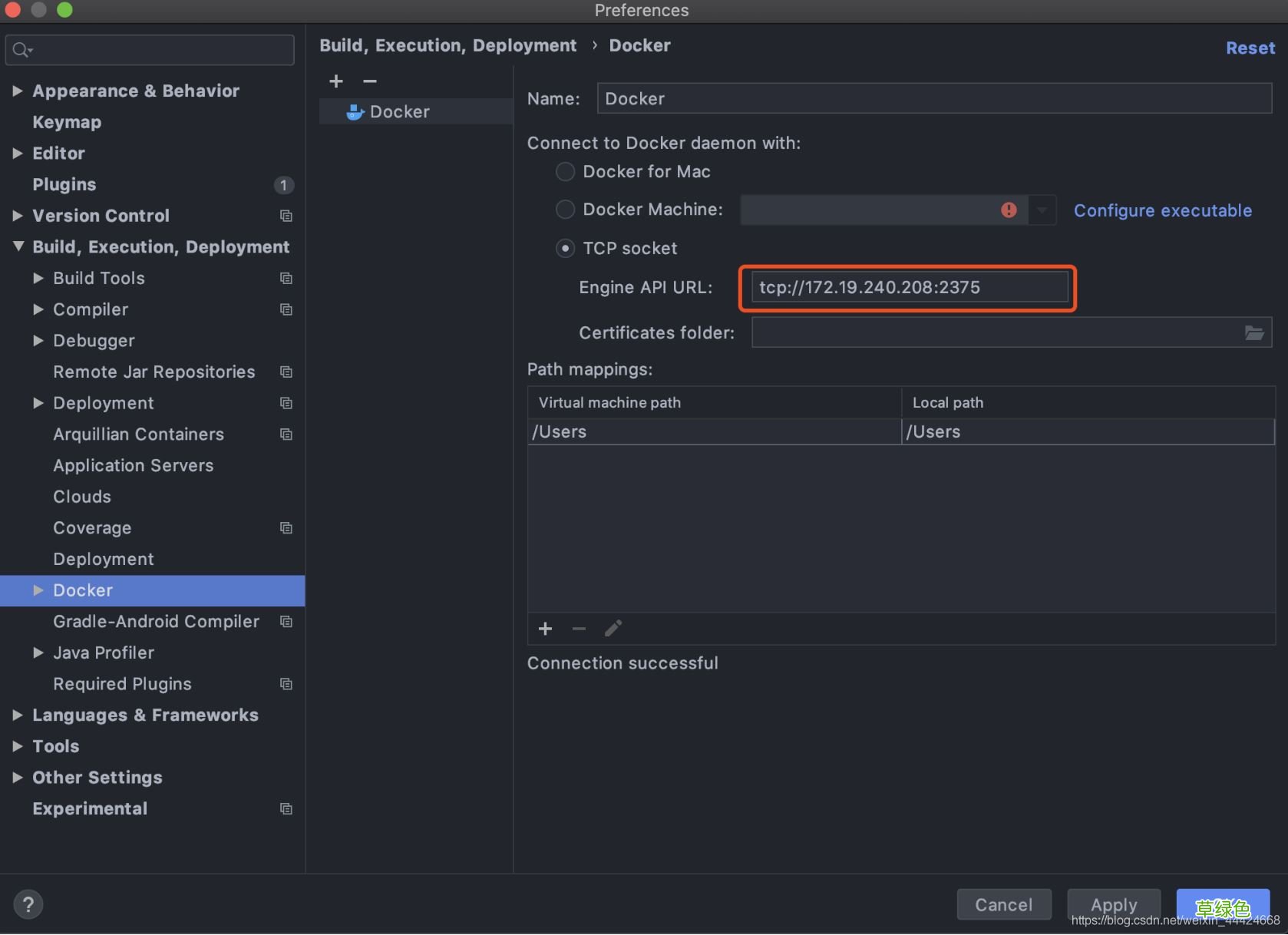Expand Appearance & Behavior section
The height and width of the screenshot is (935, 1288).
click(x=18, y=91)
